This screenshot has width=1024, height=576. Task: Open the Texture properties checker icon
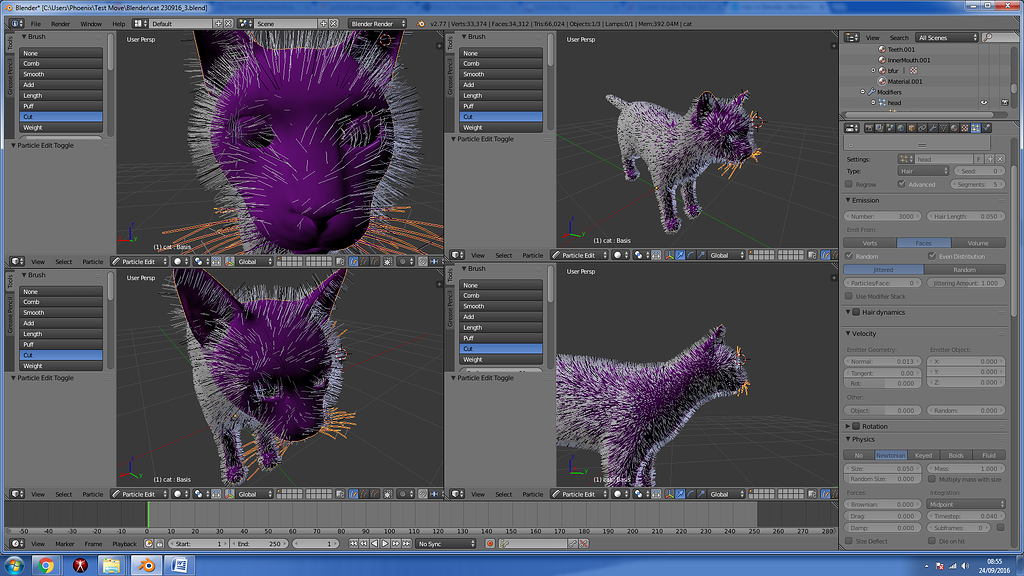pos(965,128)
